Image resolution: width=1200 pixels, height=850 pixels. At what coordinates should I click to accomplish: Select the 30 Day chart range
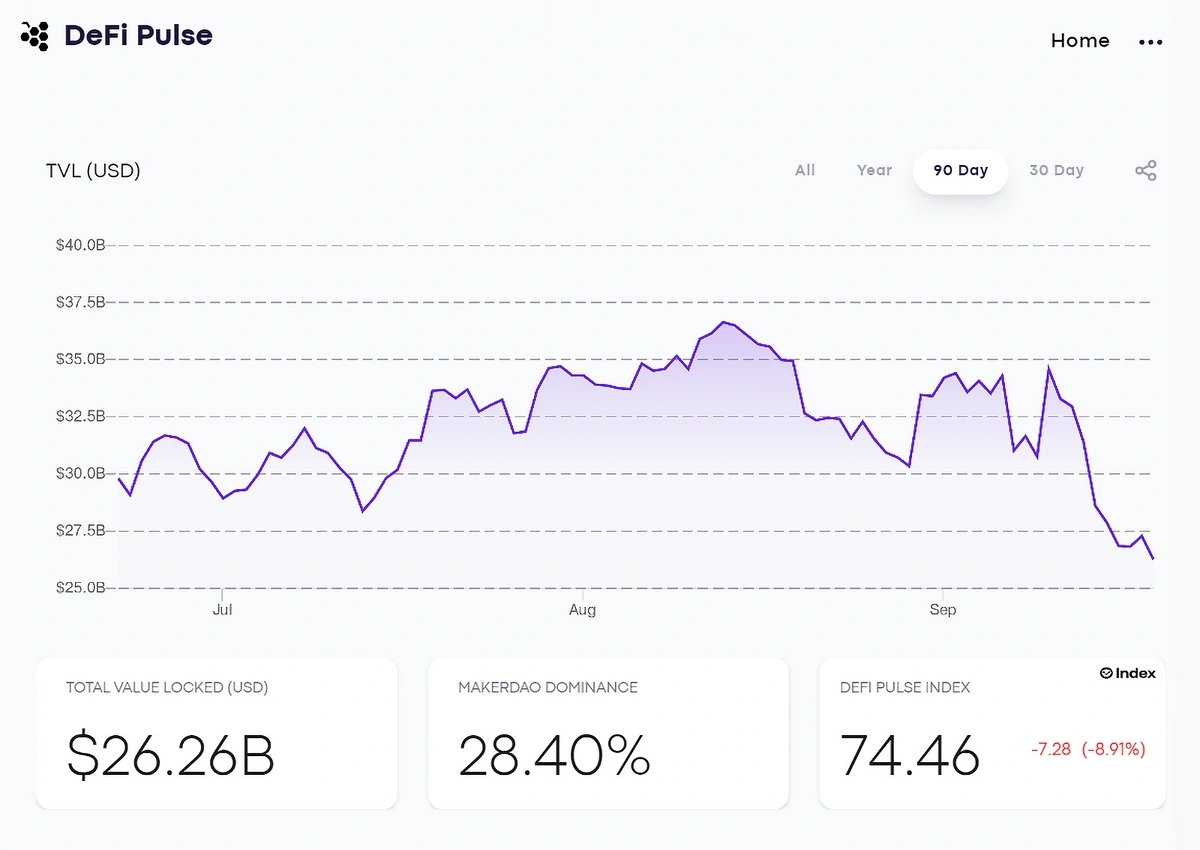[x=1056, y=170]
